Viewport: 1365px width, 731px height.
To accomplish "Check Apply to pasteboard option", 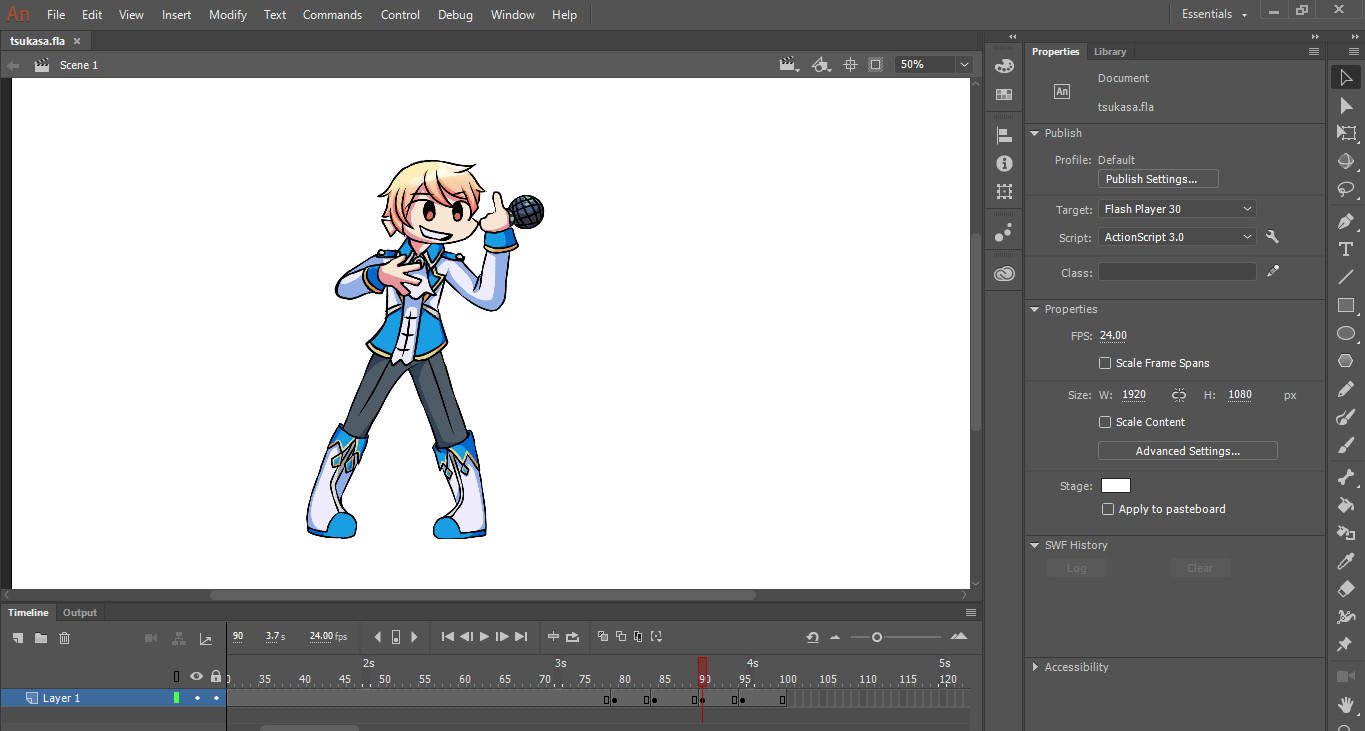I will [1108, 509].
